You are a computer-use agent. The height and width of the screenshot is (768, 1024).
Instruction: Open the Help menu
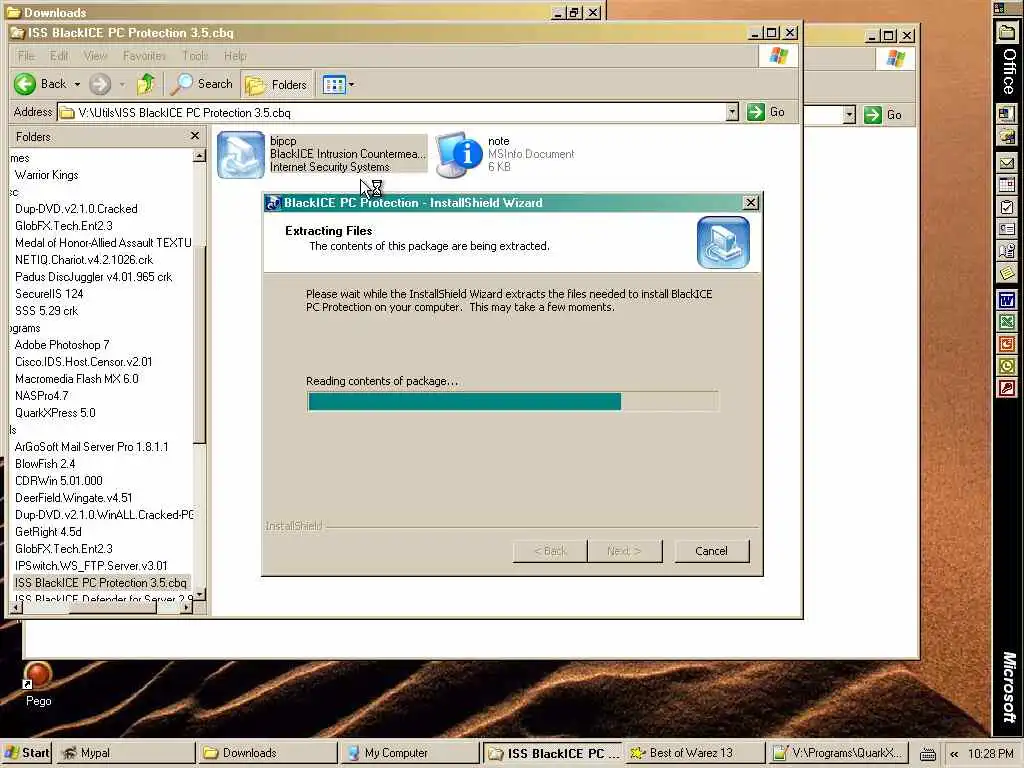click(235, 56)
